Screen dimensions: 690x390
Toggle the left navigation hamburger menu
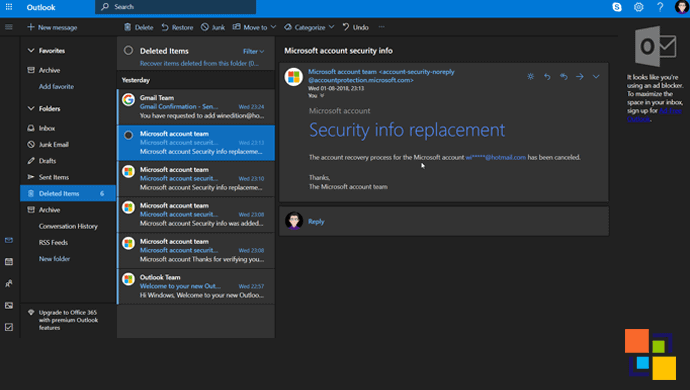pyautogui.click(x=9, y=27)
